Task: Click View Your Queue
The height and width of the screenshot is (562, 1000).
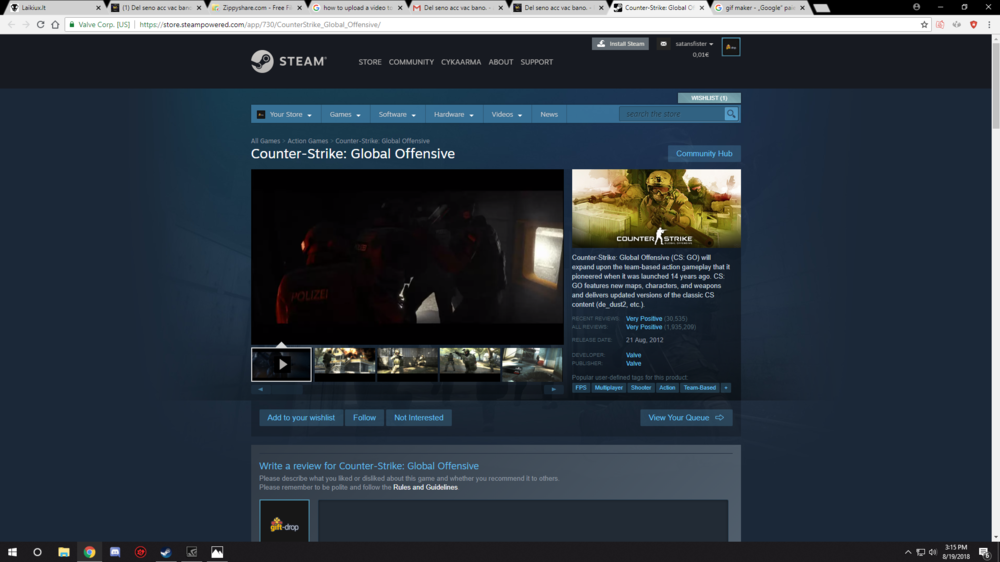Action: [686, 417]
